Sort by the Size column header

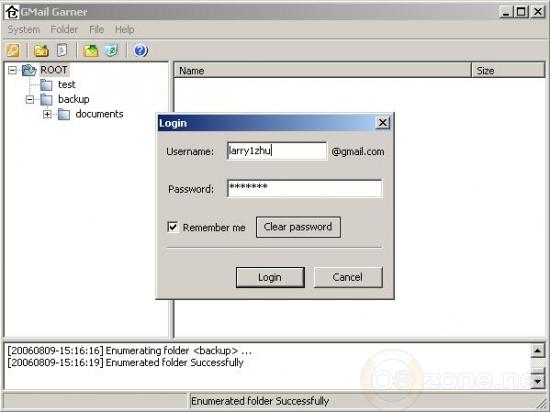coord(508,70)
